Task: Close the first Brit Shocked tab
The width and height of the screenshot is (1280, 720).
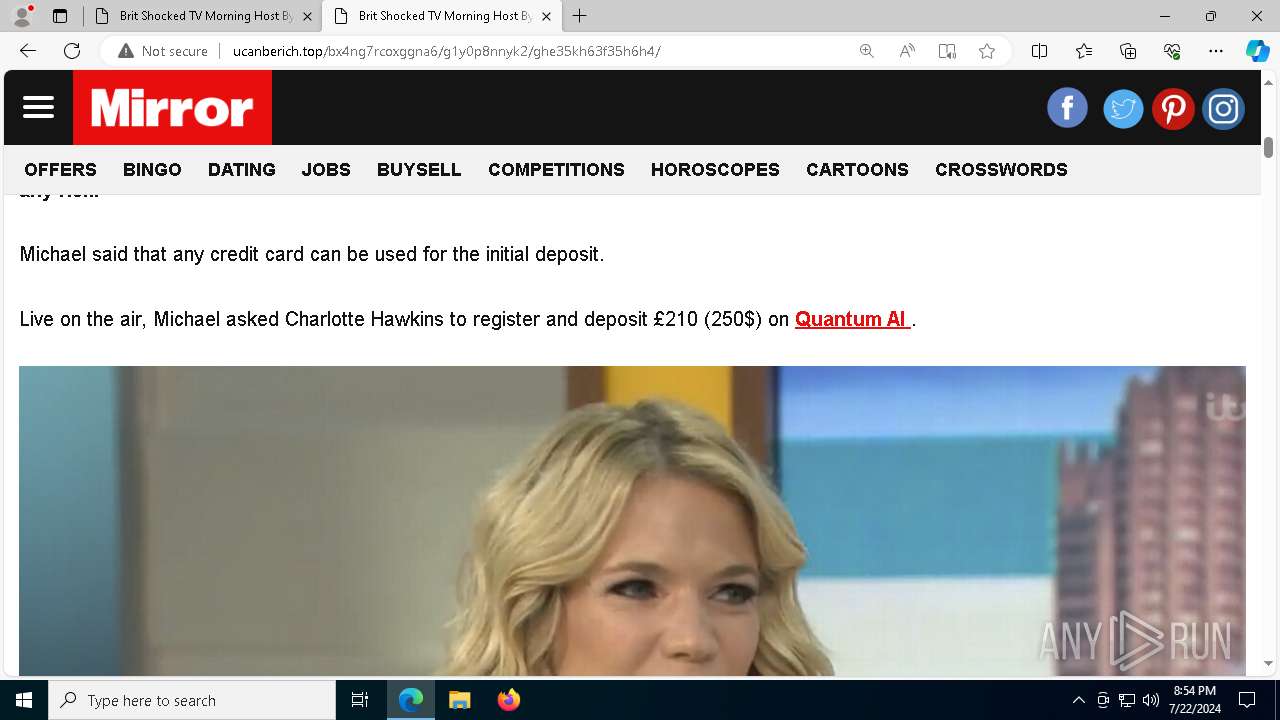Action: [307, 16]
